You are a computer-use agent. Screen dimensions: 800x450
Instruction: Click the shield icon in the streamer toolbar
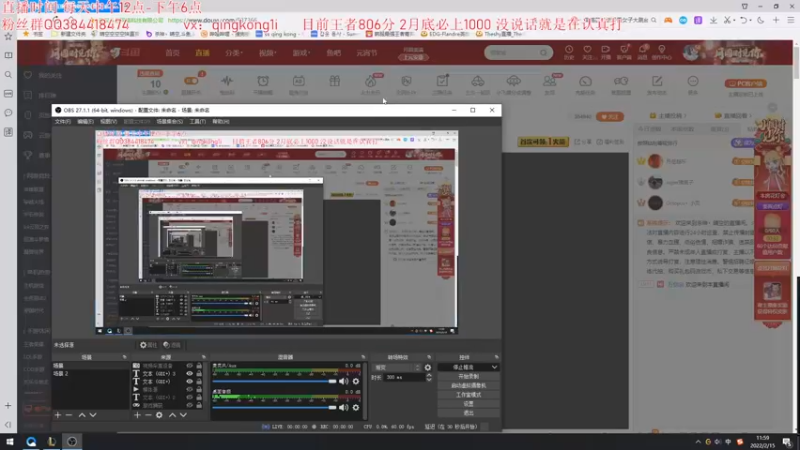point(406,81)
